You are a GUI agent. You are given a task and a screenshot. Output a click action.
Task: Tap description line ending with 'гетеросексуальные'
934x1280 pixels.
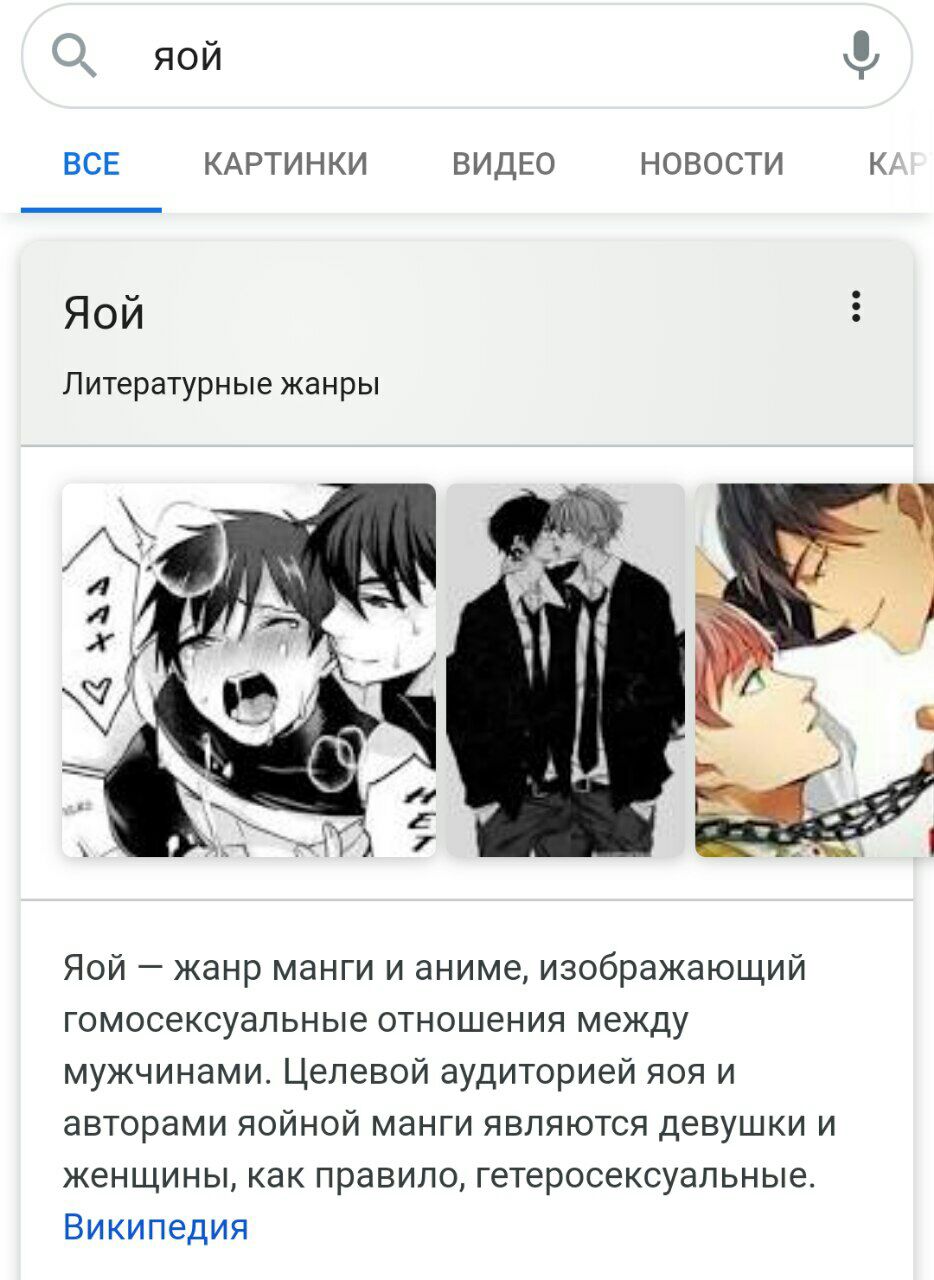coord(439,1175)
